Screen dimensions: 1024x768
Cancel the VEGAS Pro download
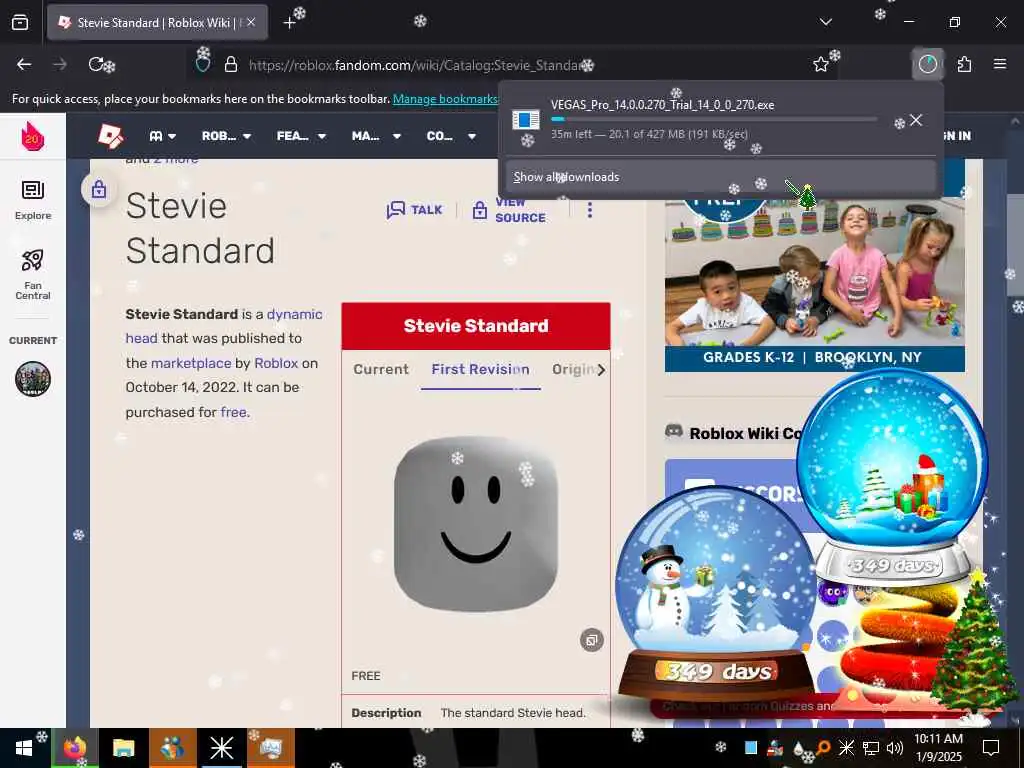[916, 120]
